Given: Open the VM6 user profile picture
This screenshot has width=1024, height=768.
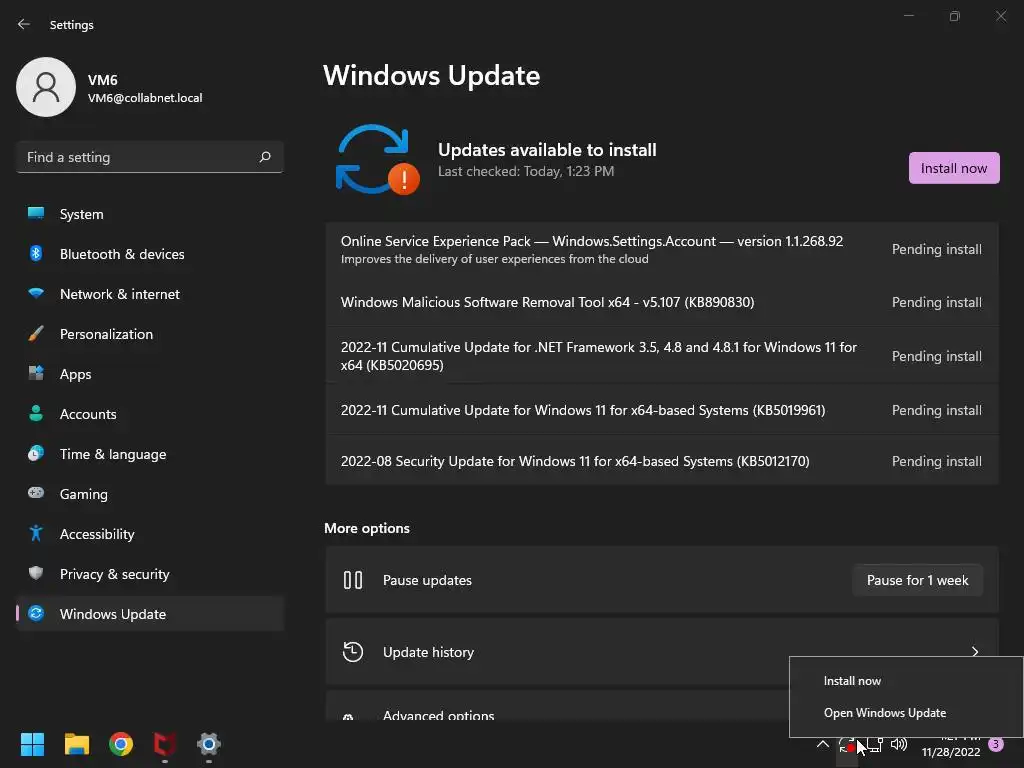Looking at the screenshot, I should pos(46,87).
